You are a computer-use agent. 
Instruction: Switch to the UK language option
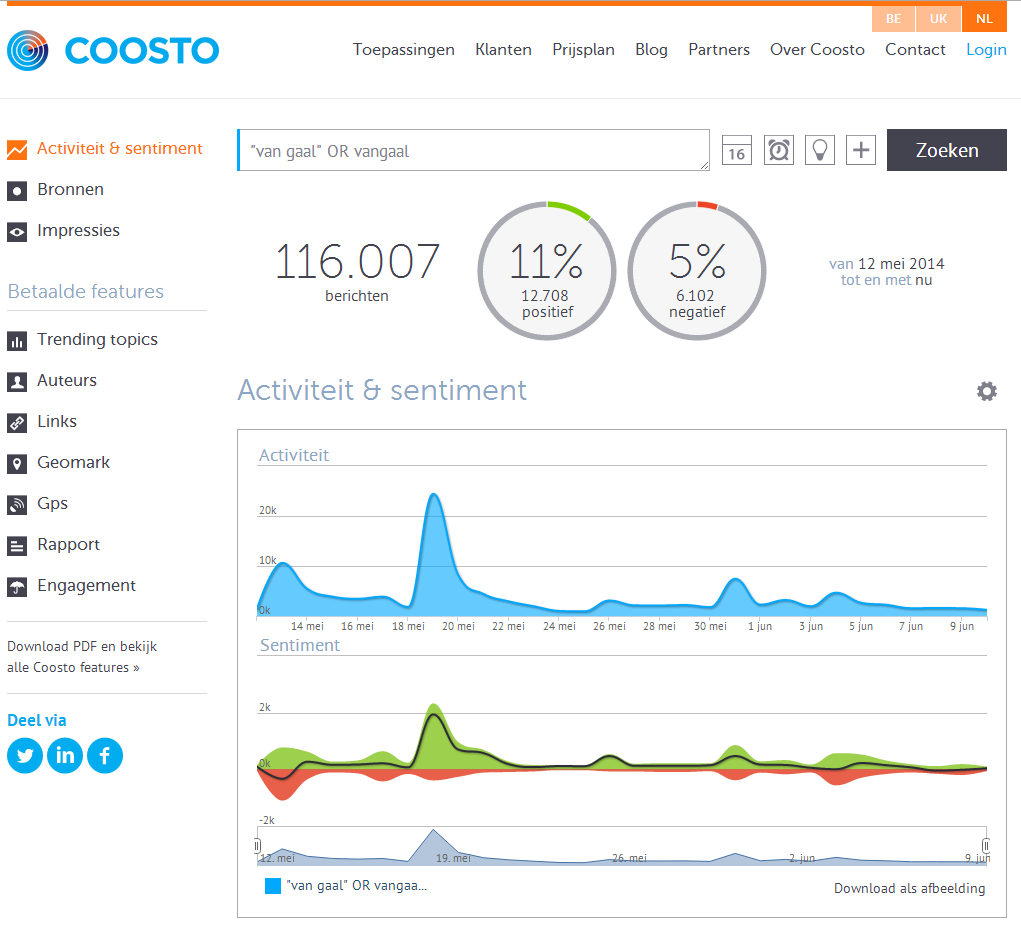[x=938, y=19]
